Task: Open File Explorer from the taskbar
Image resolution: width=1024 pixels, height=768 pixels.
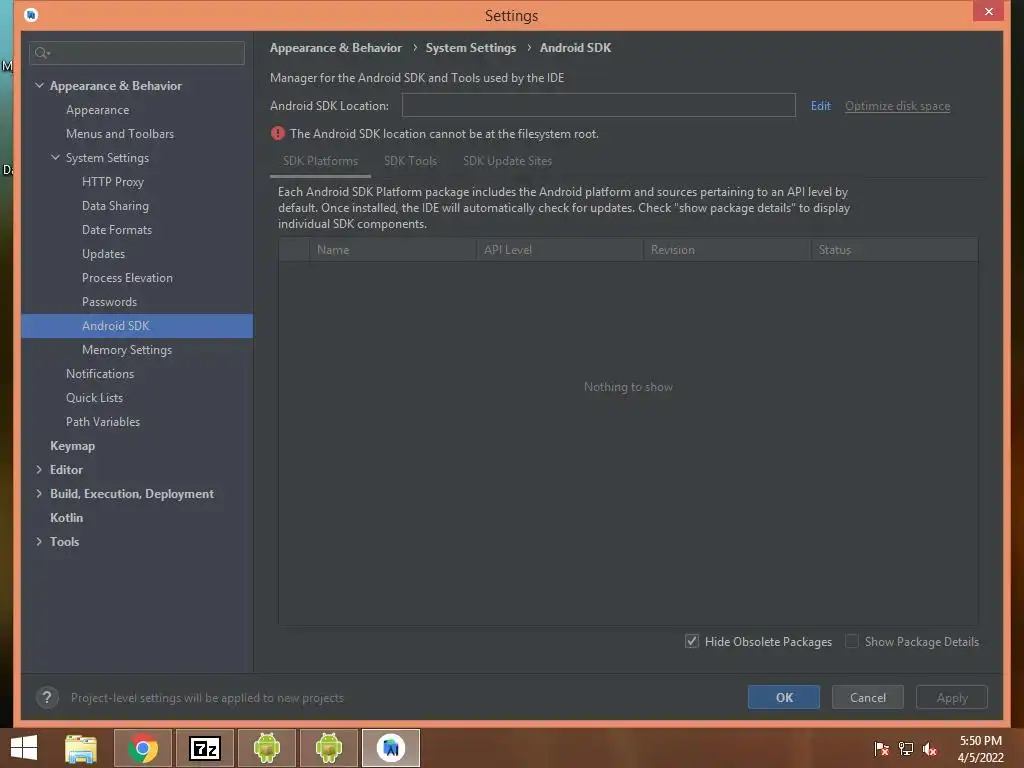Action: click(81, 748)
